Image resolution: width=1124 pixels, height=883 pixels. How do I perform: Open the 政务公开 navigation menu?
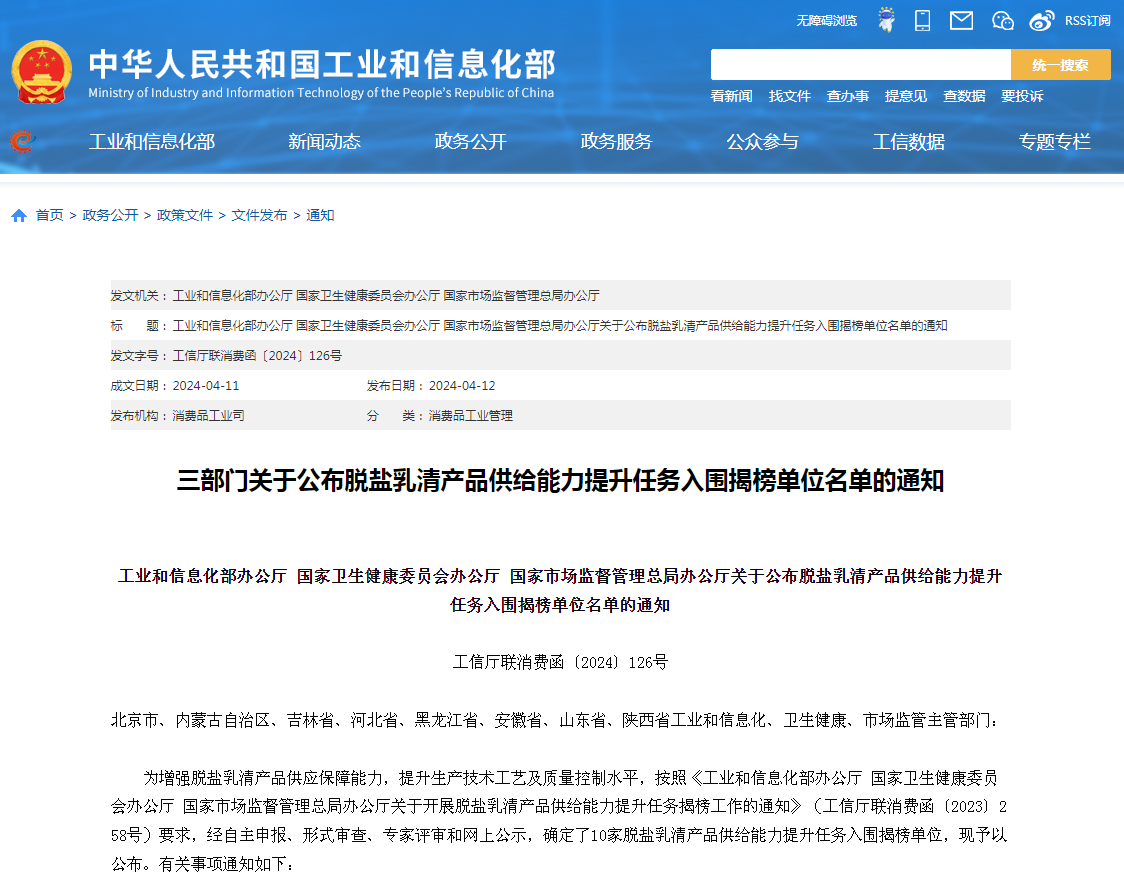pyautogui.click(x=470, y=142)
